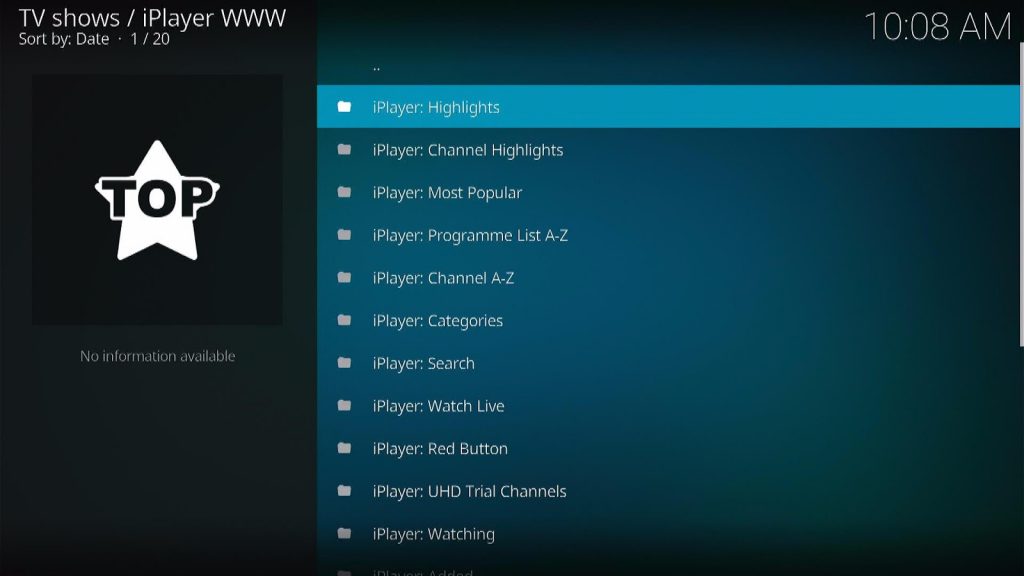Click the vertical scrollbar on the right edge

click(x=1021, y=195)
